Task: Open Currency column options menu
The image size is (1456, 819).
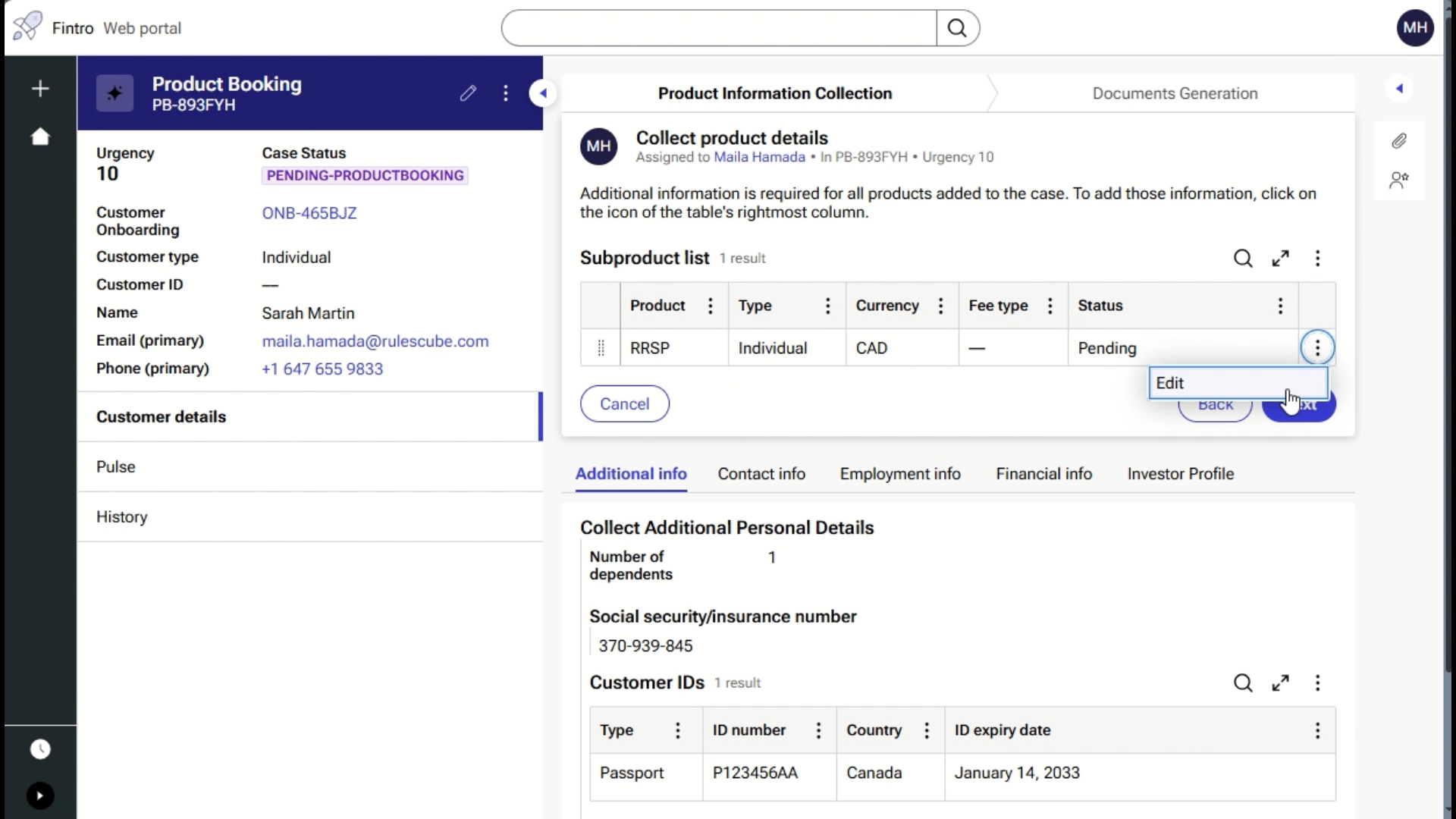Action: tap(941, 306)
